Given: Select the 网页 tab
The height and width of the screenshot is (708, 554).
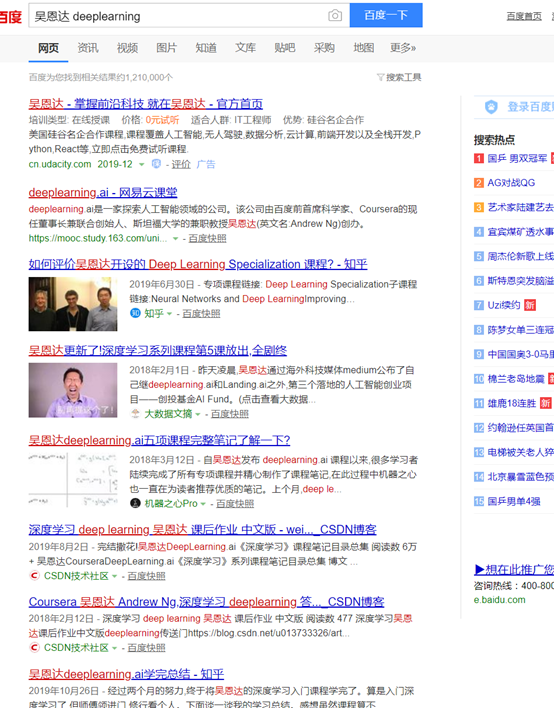Looking at the screenshot, I should click(x=48, y=48).
